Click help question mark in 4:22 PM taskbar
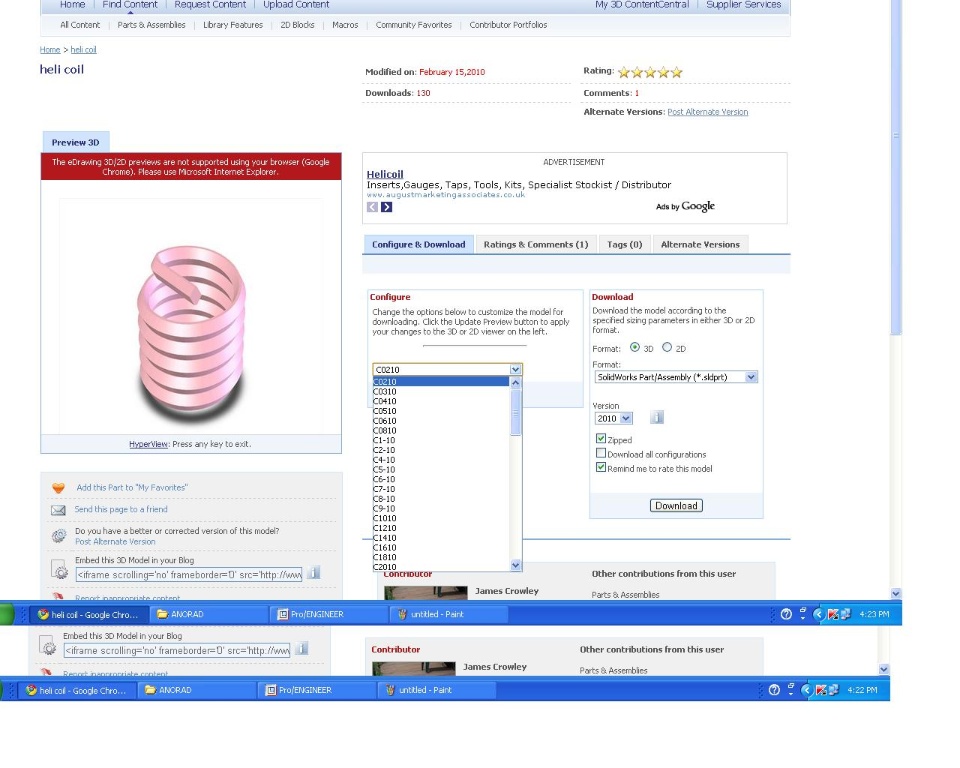The width and height of the screenshot is (960, 768). pyautogui.click(x=774, y=690)
